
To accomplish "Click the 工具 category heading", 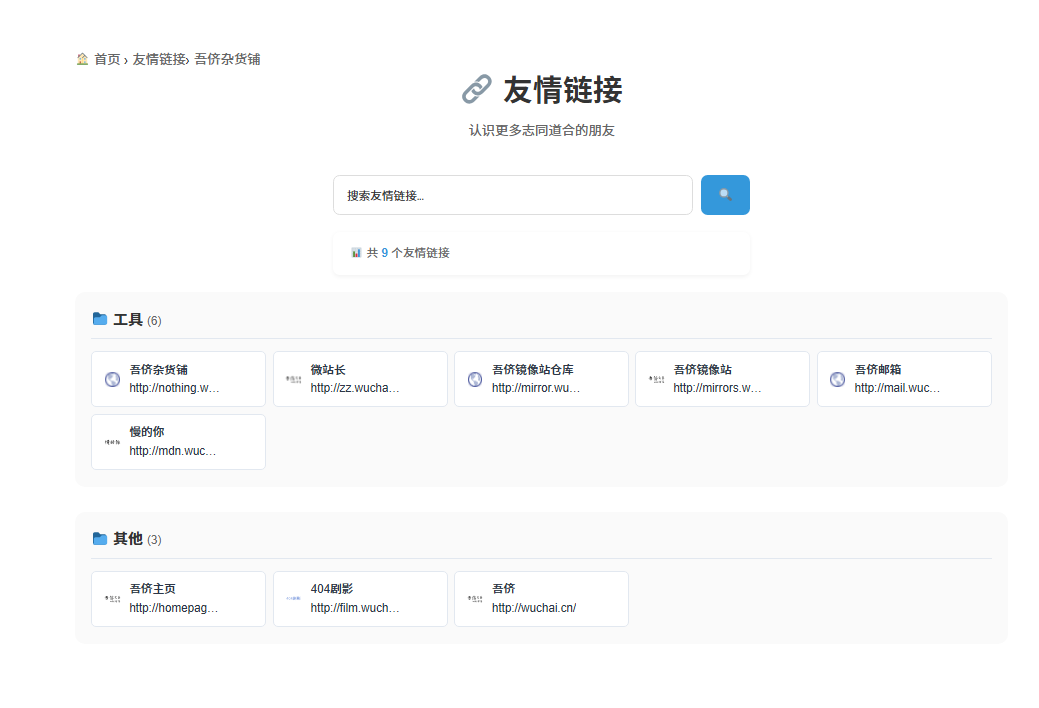I will click(128, 320).
